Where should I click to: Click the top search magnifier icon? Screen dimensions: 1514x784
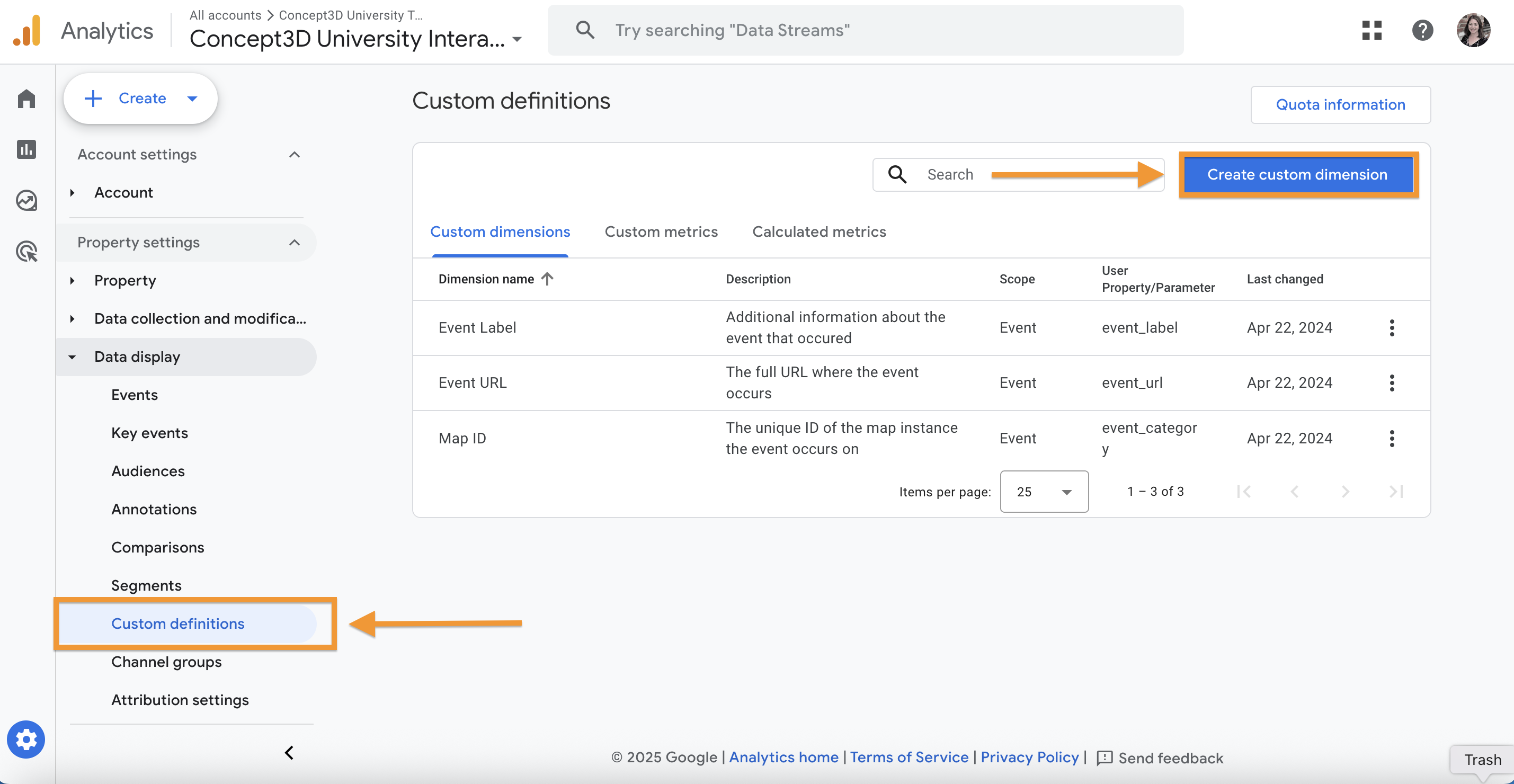585,30
